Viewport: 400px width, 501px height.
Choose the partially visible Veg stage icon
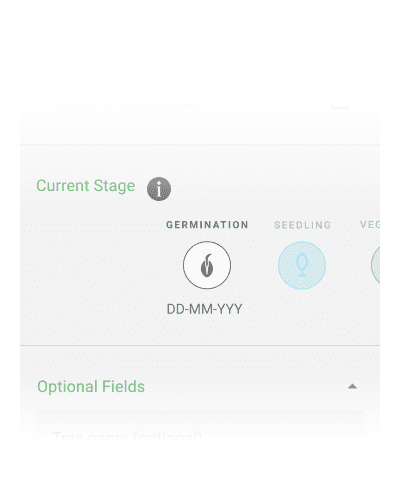click(x=376, y=265)
